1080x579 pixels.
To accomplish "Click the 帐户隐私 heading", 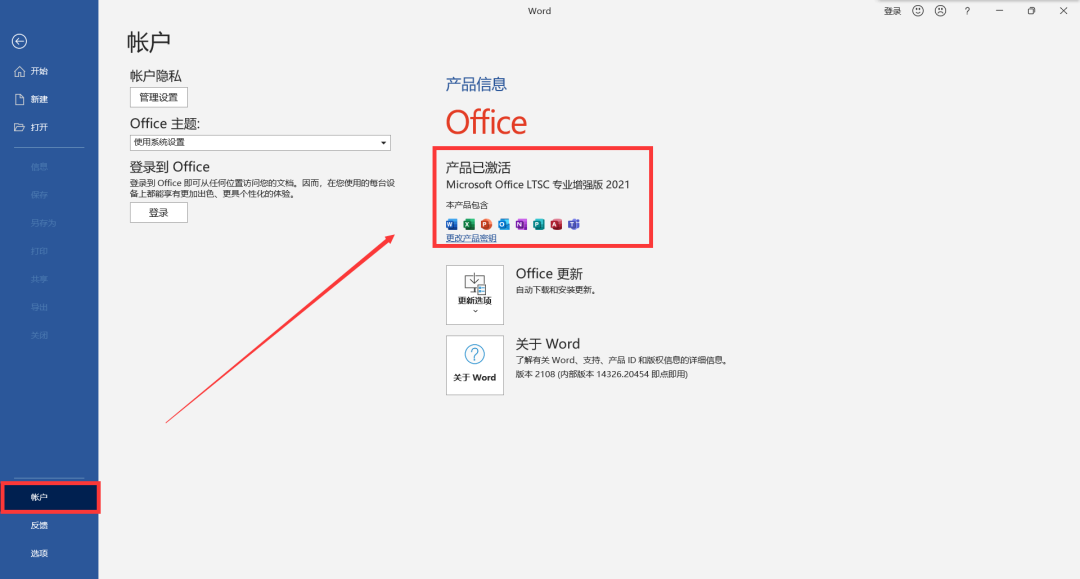I will (x=156, y=76).
